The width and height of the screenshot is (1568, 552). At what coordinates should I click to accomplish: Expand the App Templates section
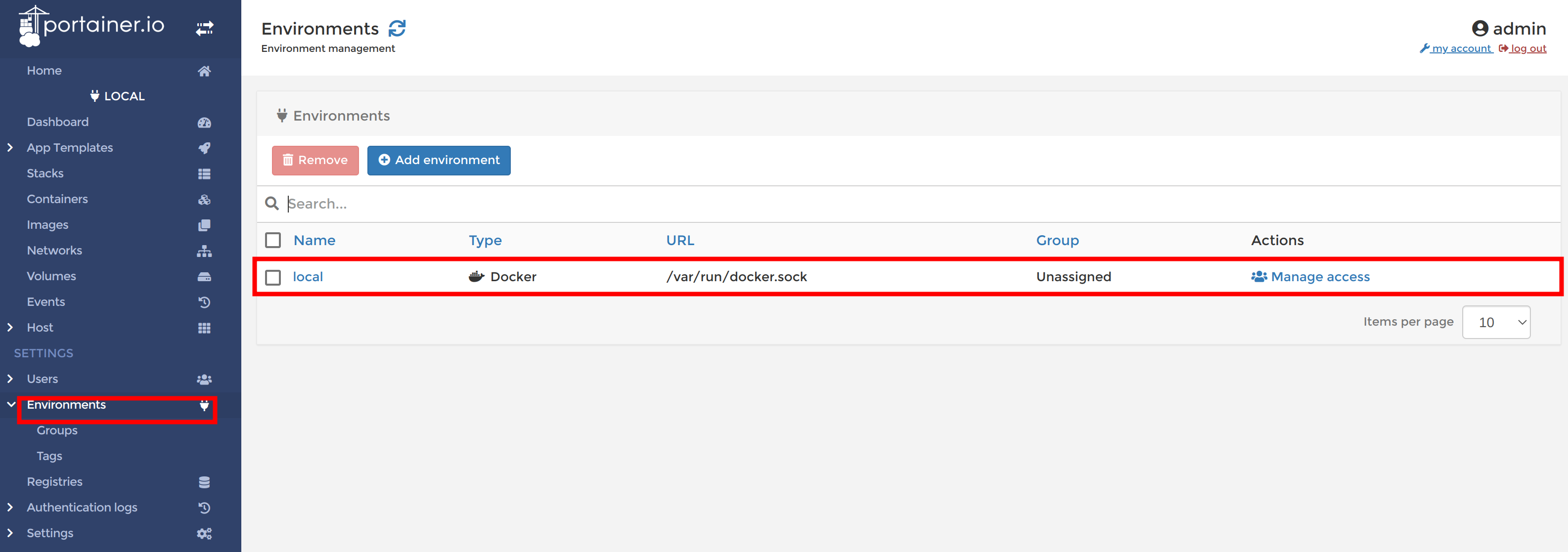[9, 146]
